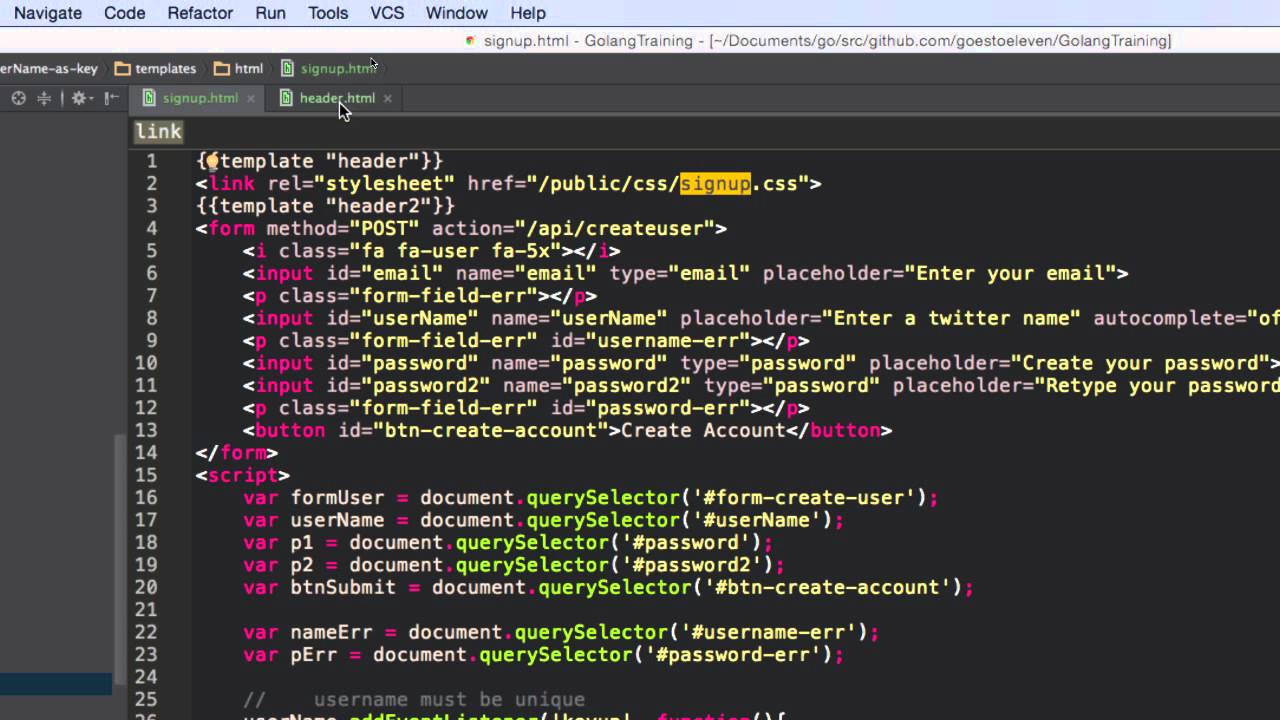Click 'fa fa-user fa-5x' class value
This screenshot has width=1280, height=720.
point(456,251)
